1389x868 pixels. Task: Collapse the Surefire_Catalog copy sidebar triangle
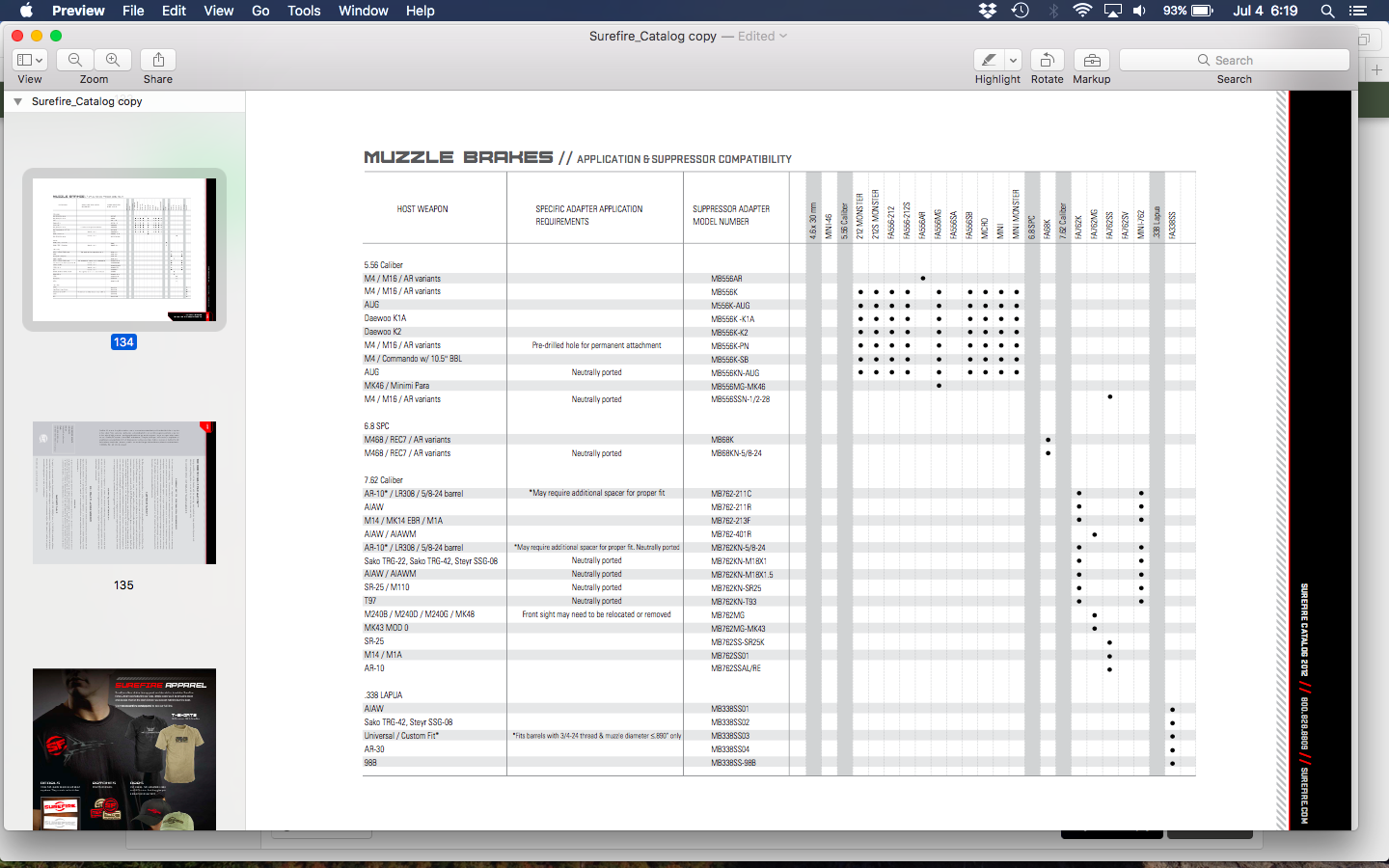(x=17, y=101)
